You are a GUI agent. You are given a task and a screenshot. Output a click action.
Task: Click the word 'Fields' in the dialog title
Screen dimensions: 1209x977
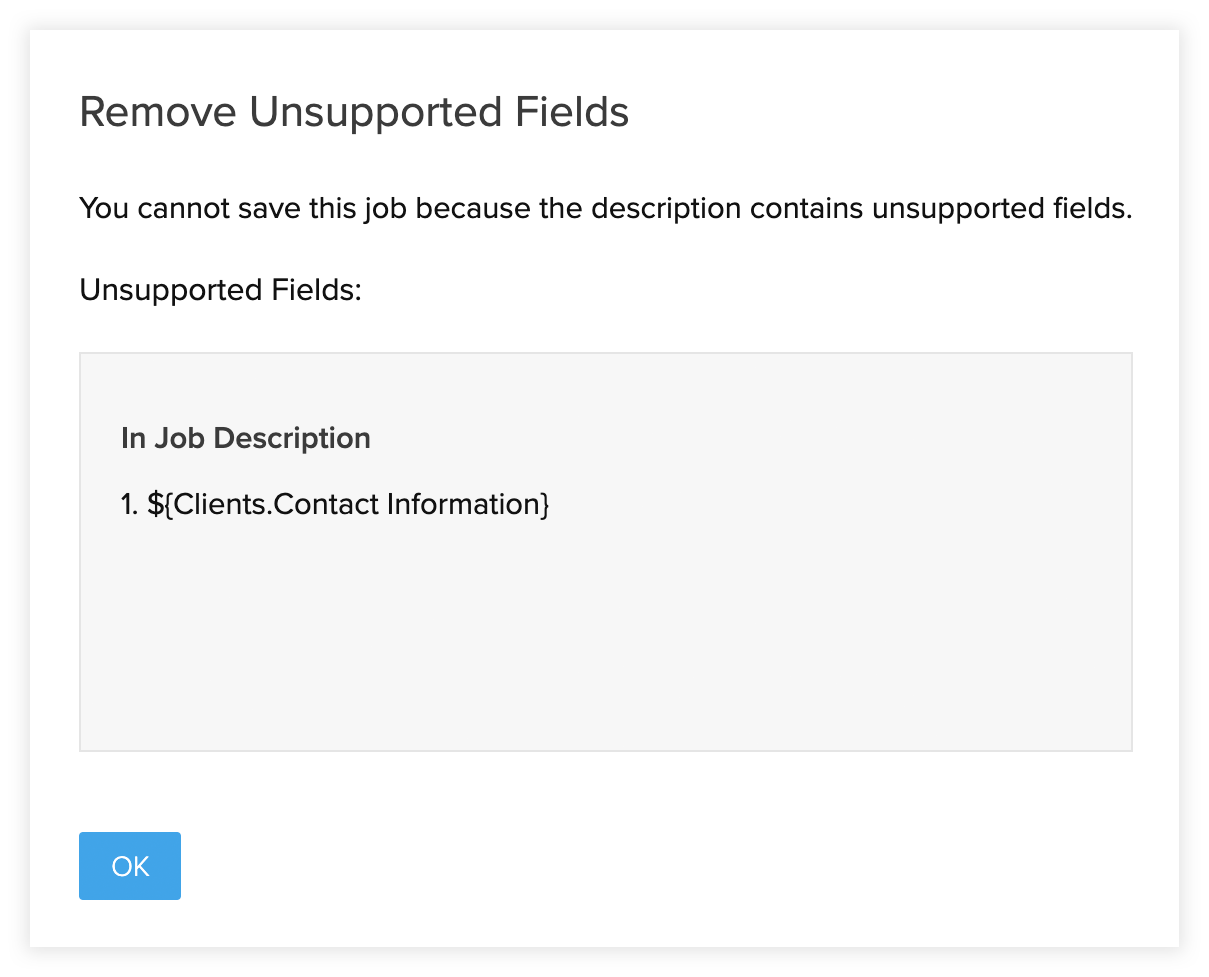pyautogui.click(x=572, y=112)
